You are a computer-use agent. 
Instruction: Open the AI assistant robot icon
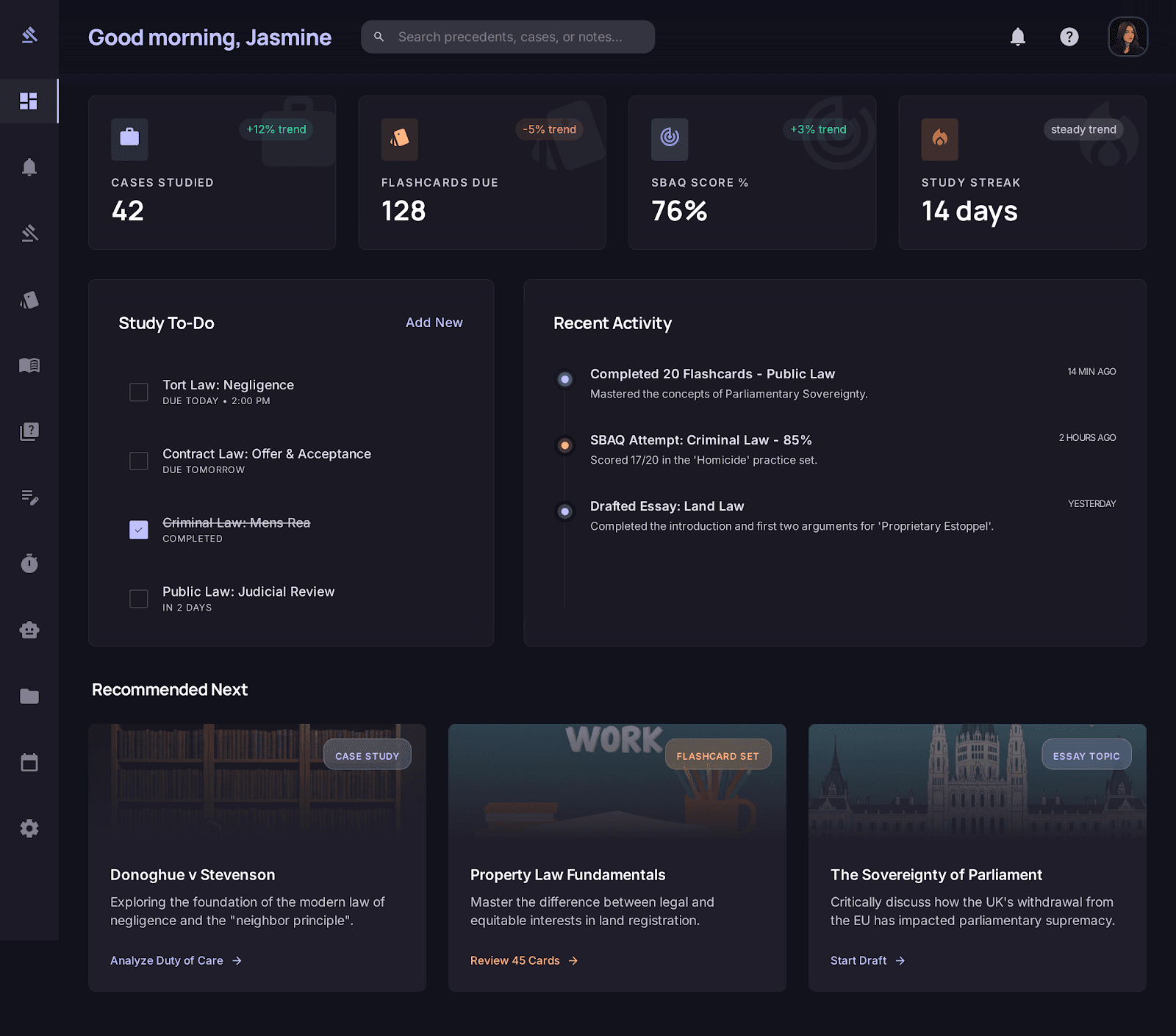click(29, 630)
